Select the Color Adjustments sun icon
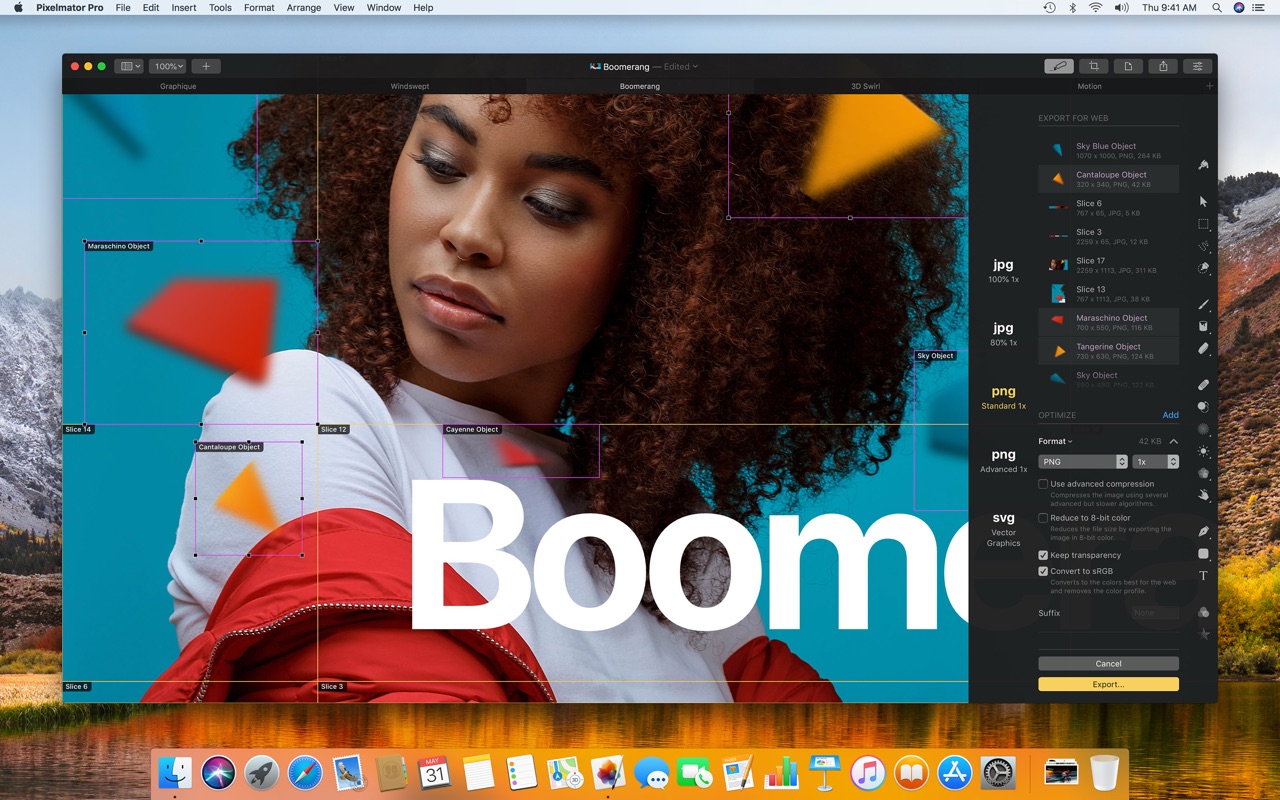The image size is (1280, 800). point(1203,452)
